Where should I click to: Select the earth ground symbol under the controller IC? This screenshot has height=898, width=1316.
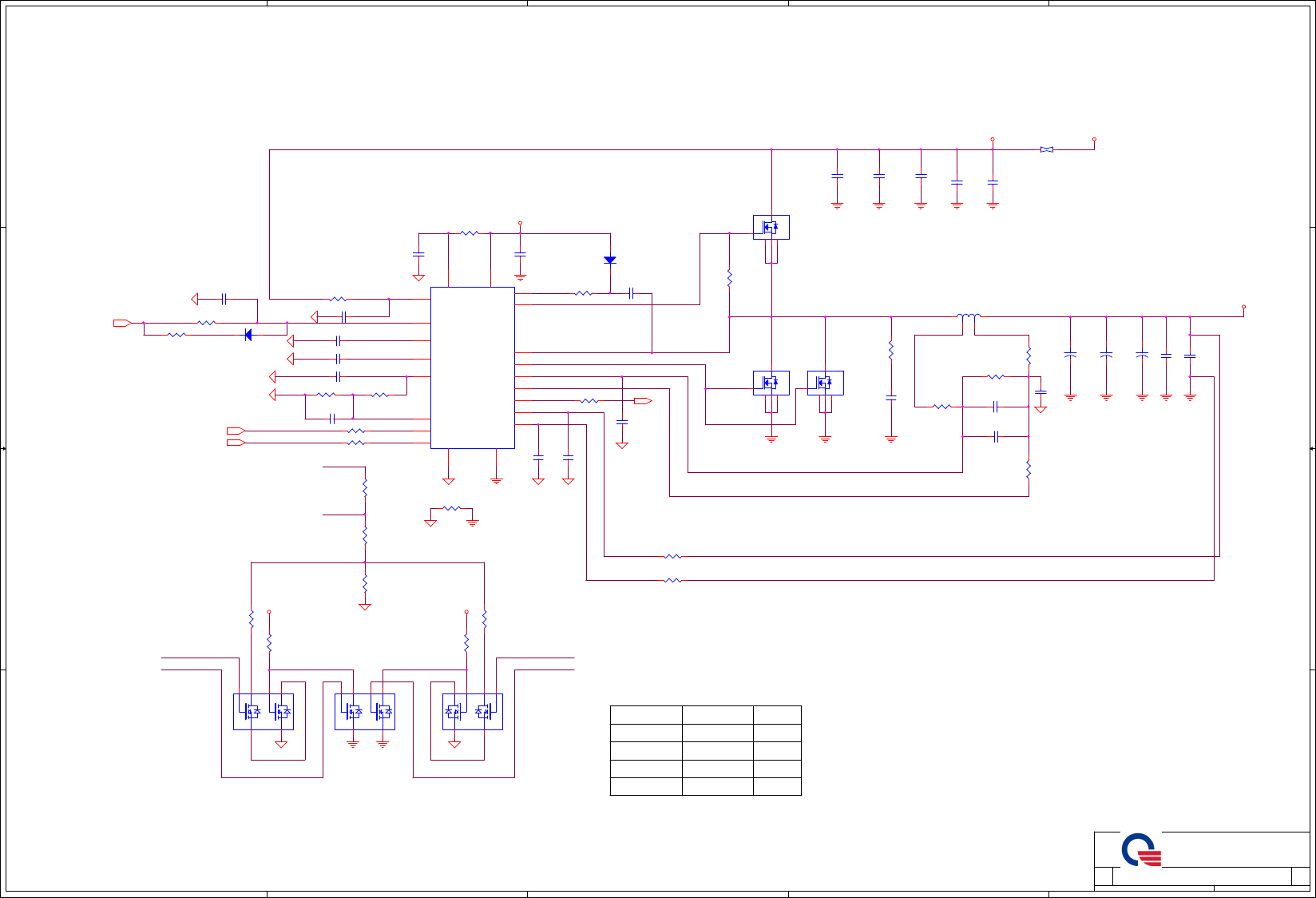point(496,480)
